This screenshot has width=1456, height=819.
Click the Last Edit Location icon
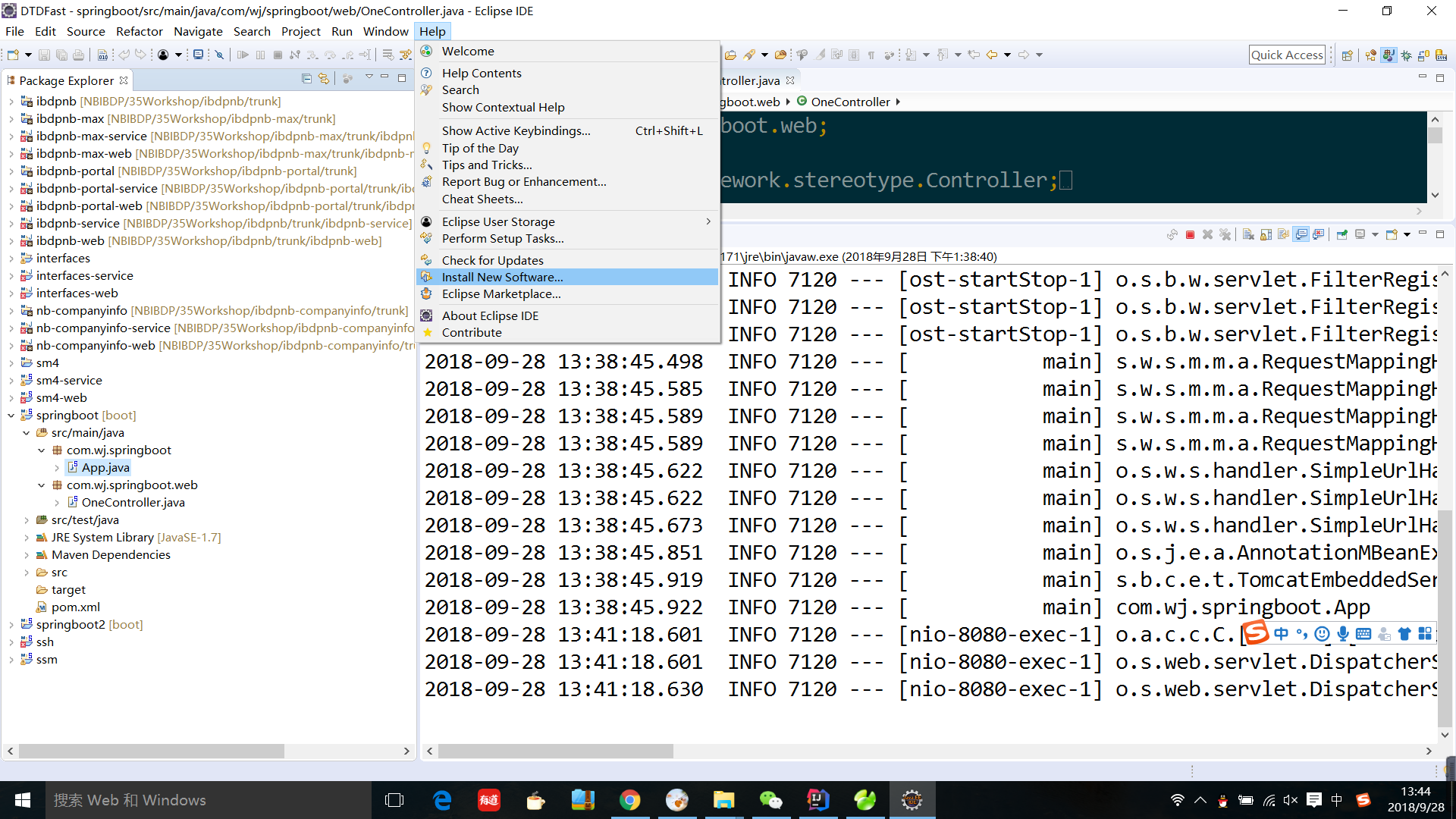(974, 55)
